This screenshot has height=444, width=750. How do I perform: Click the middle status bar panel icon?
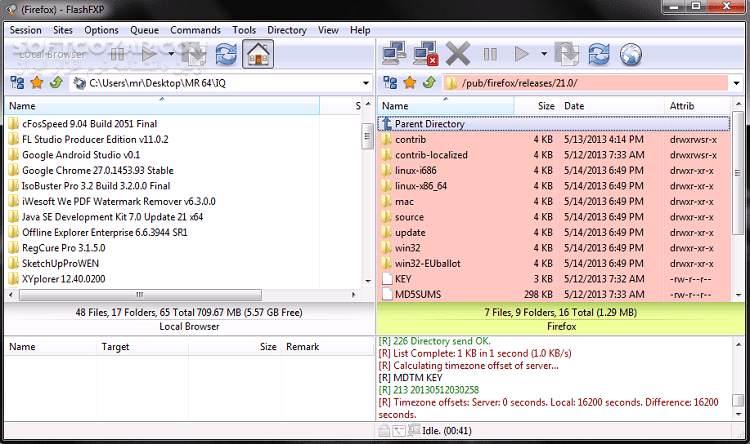coord(398,431)
